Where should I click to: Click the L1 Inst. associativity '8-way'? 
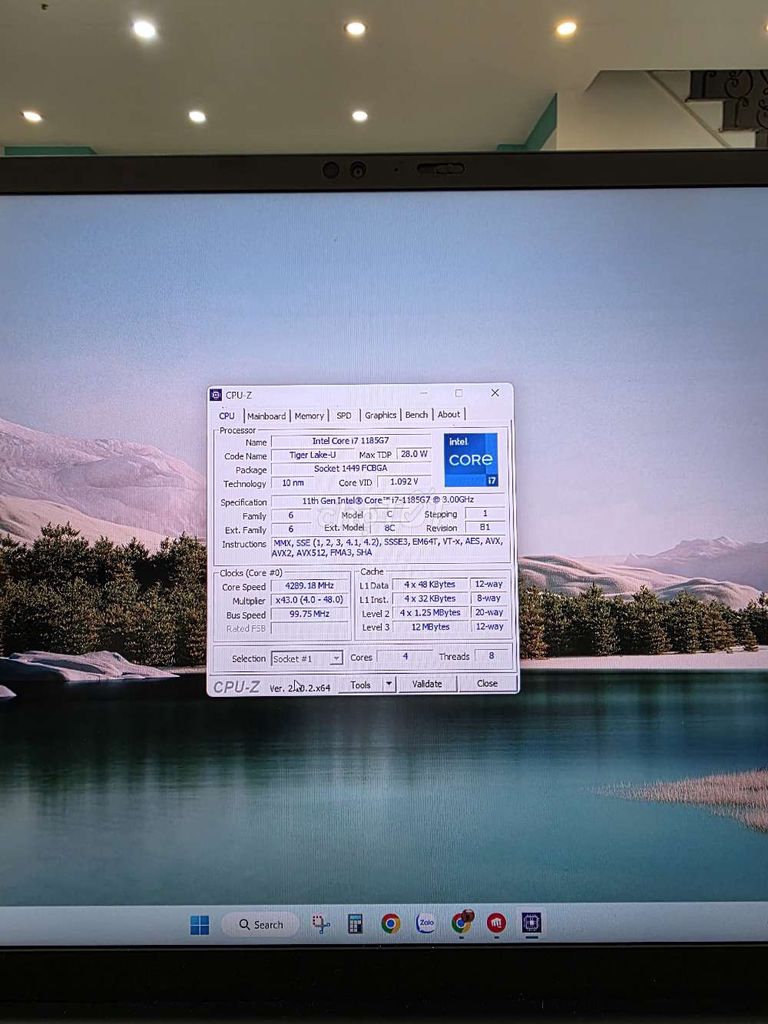(488, 598)
